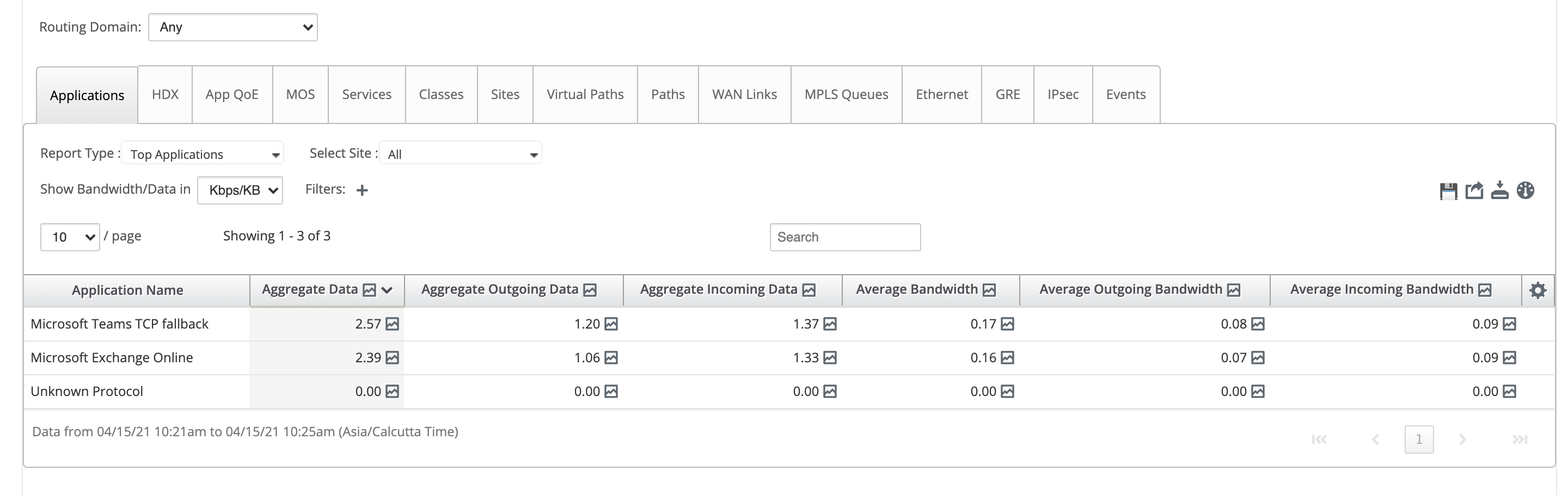Viewport: 1568px width, 495px height.
Task: Click the pie chart view icon
Action: pos(1526,190)
